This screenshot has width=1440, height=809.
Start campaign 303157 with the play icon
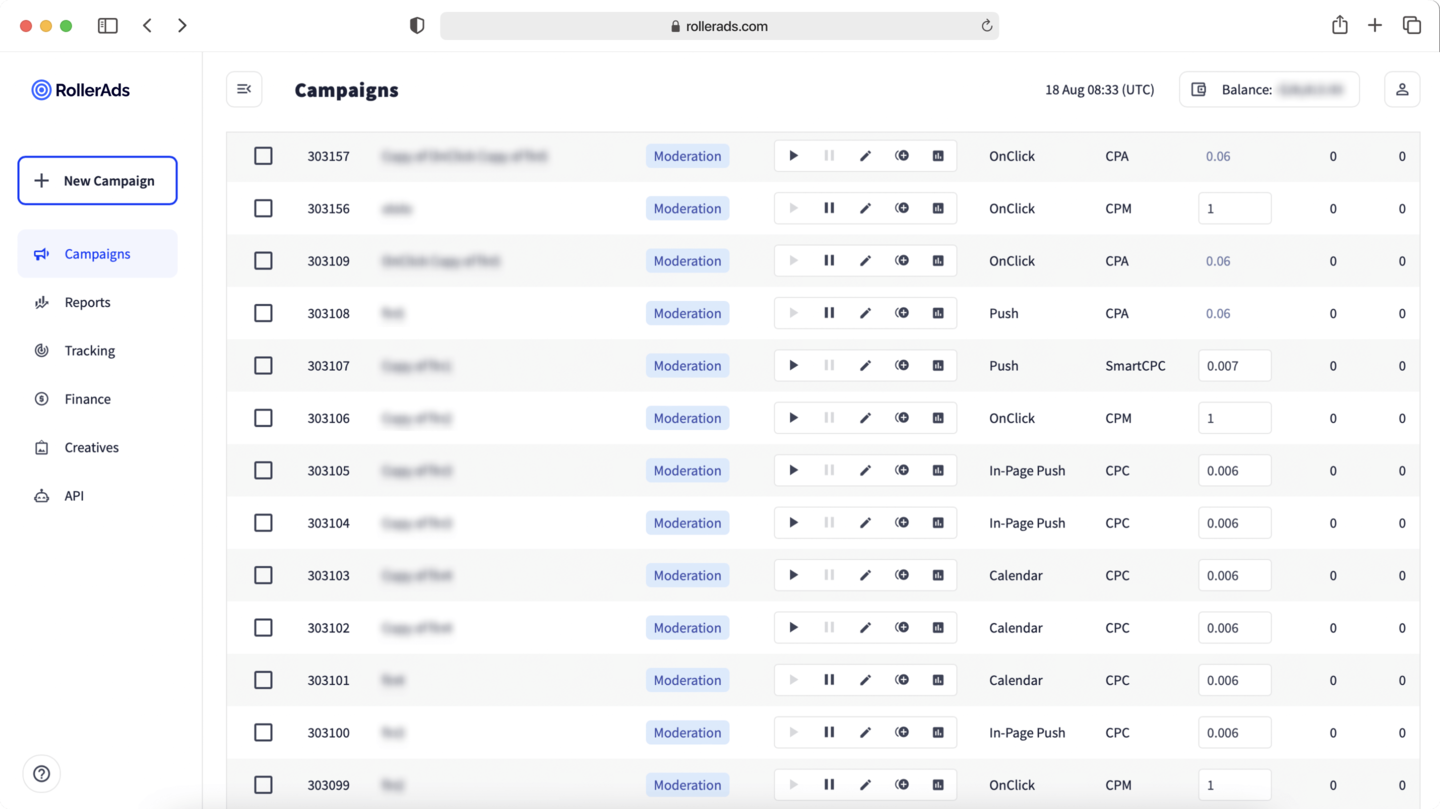793,155
